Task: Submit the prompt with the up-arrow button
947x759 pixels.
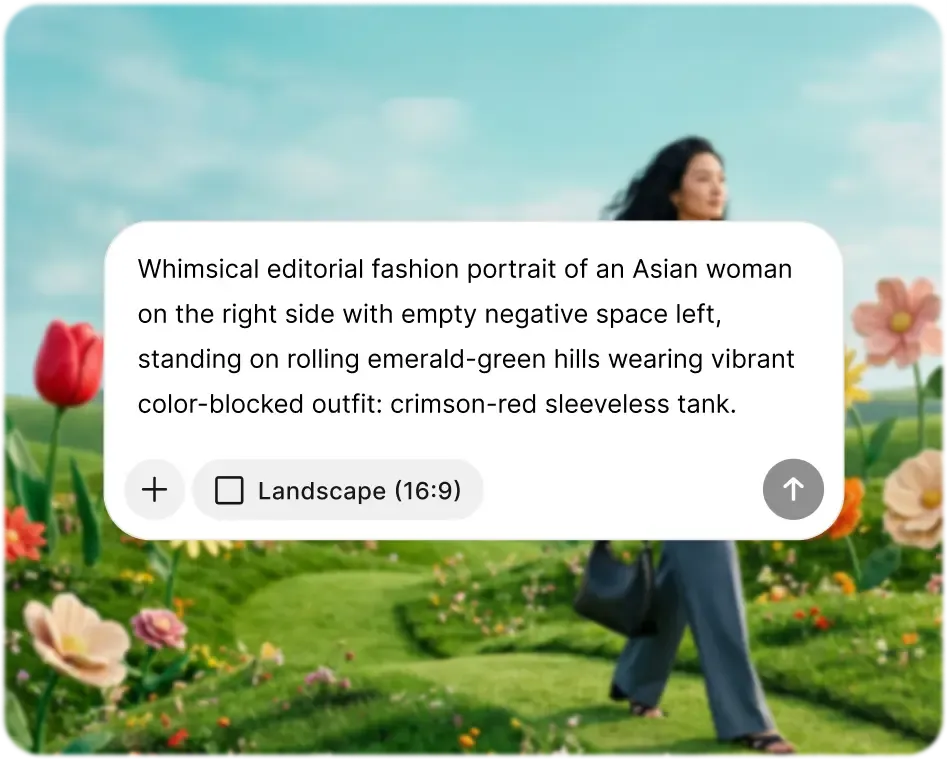Action: point(793,489)
